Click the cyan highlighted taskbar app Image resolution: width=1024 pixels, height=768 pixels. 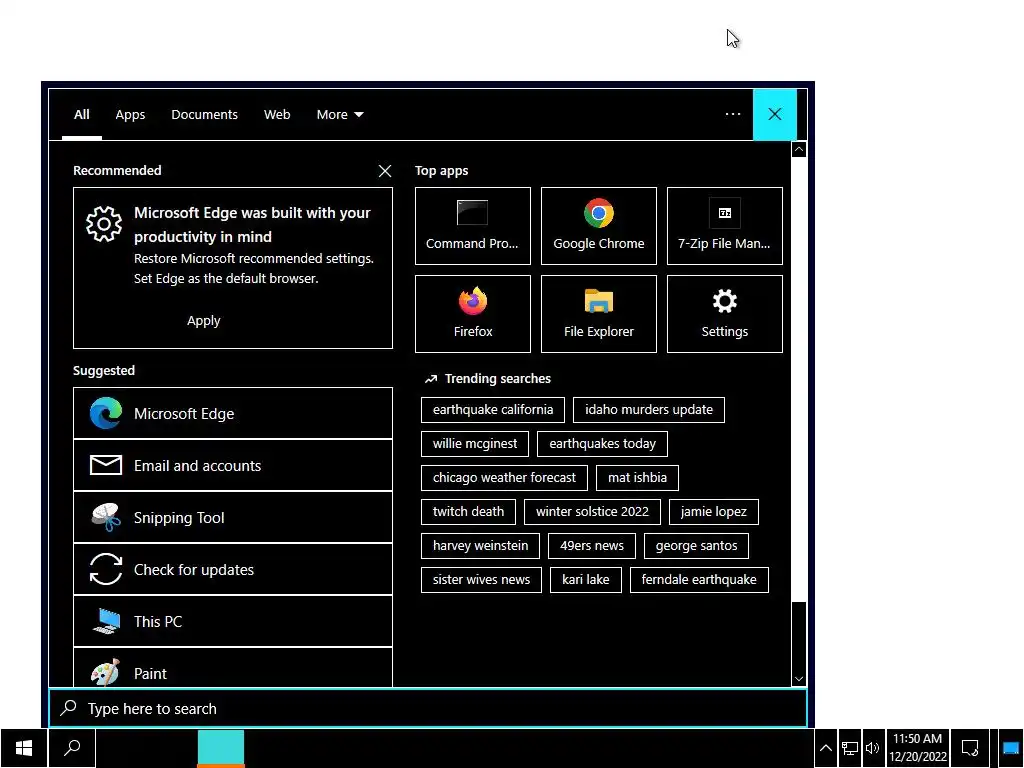[x=221, y=748]
